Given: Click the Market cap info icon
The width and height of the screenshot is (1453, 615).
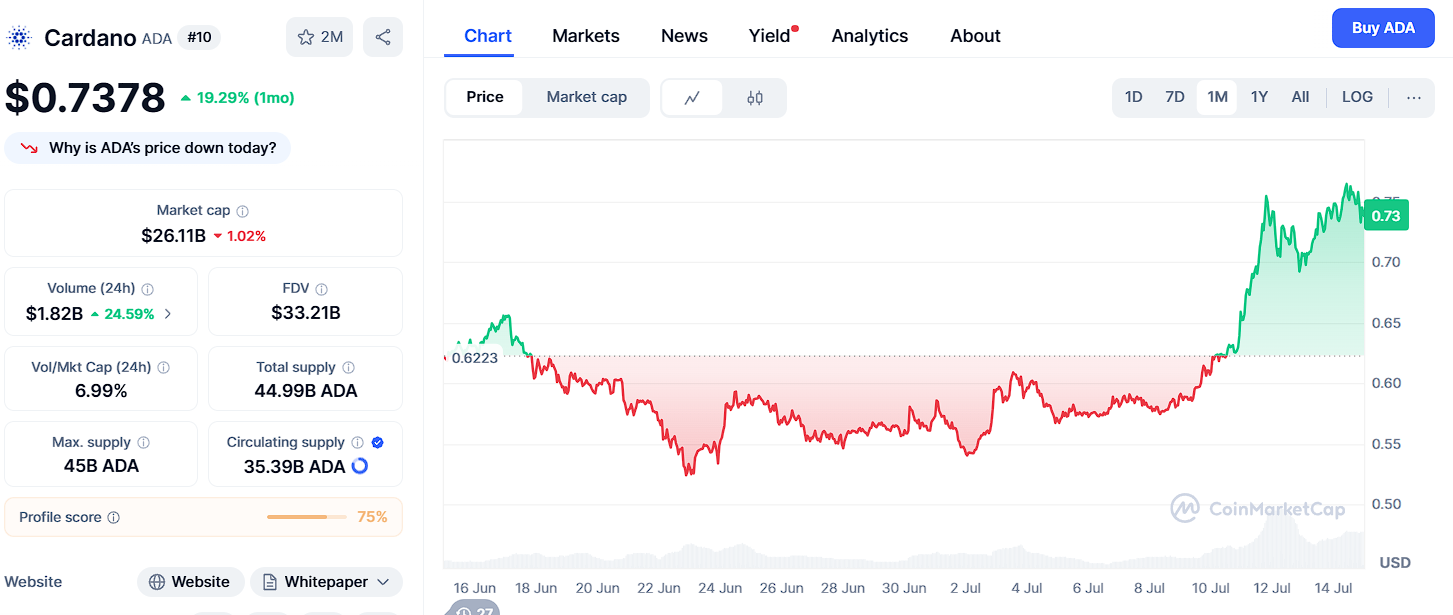Looking at the screenshot, I should click(243, 211).
